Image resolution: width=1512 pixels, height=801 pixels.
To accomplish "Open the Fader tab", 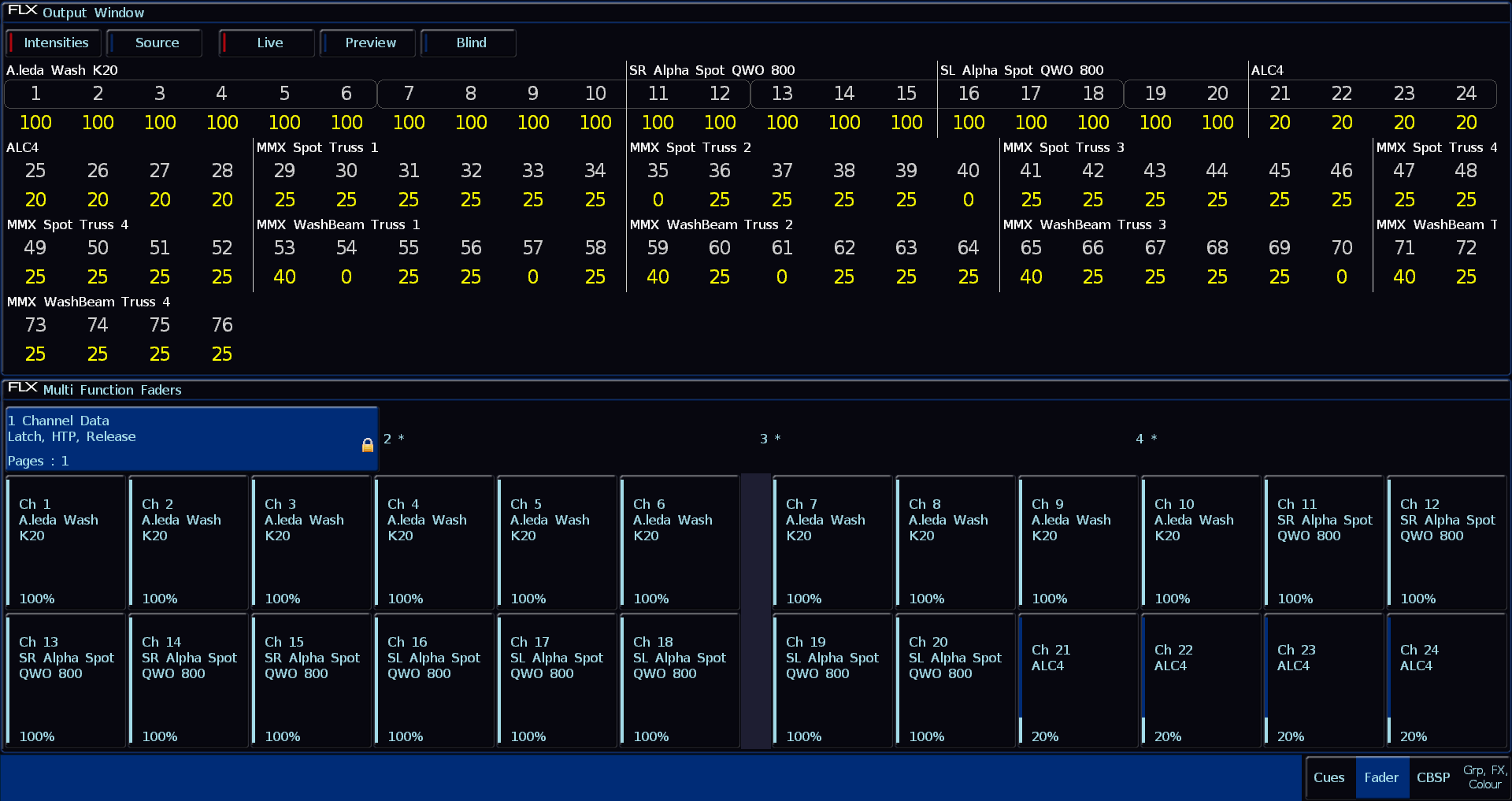I will pos(1381,777).
